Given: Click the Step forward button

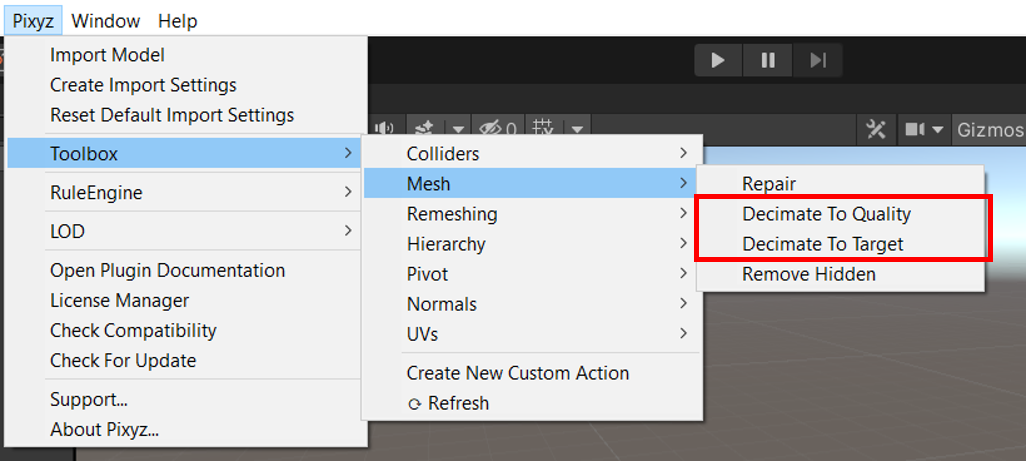Looking at the screenshot, I should tap(818, 60).
